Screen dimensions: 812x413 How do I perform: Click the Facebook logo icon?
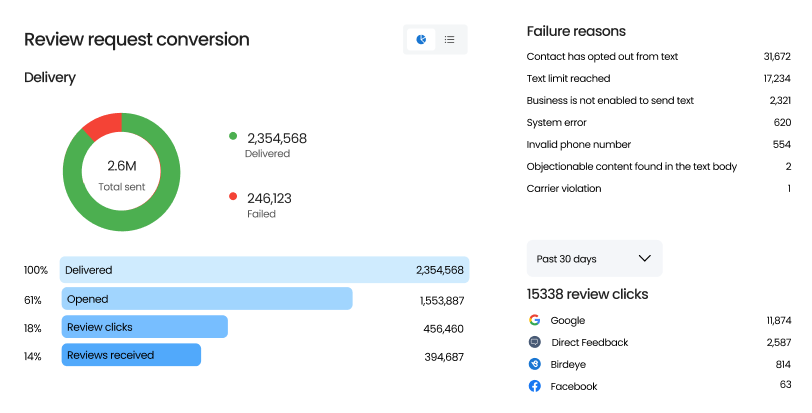point(534,386)
